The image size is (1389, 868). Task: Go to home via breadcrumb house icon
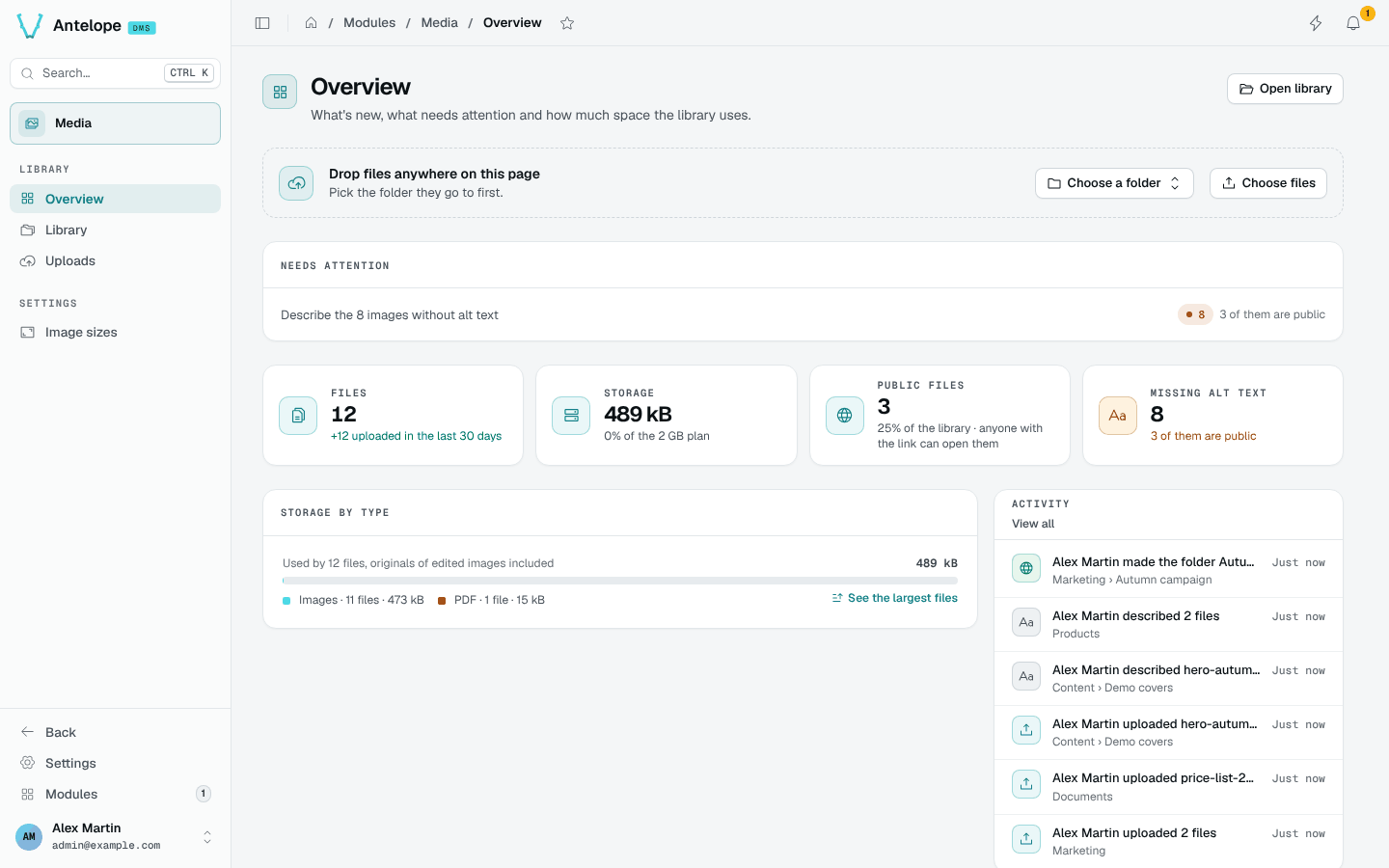[311, 23]
